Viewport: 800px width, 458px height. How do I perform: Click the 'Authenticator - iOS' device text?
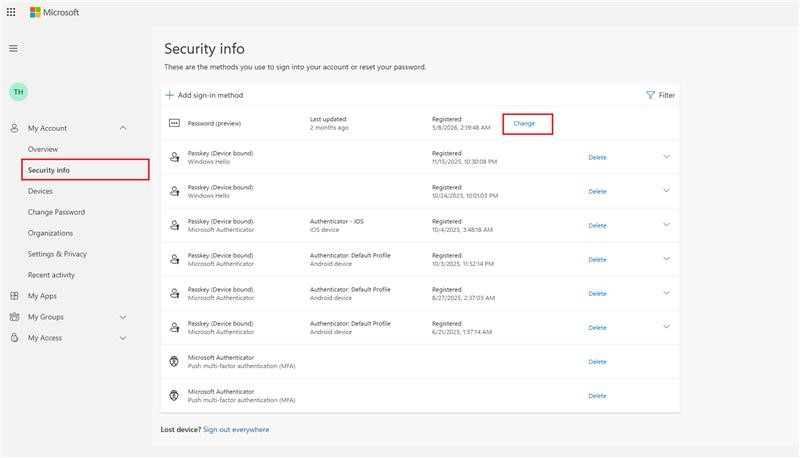click(x=337, y=221)
